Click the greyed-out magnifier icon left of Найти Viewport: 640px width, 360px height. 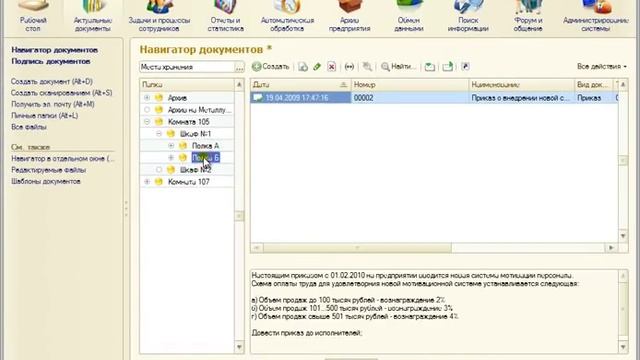pyautogui.click(x=367, y=67)
